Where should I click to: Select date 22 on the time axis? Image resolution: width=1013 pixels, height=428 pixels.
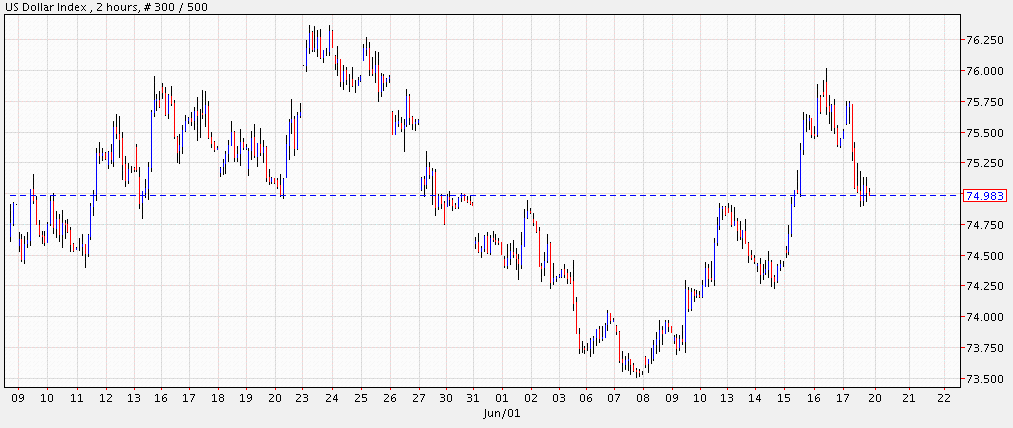[942, 398]
